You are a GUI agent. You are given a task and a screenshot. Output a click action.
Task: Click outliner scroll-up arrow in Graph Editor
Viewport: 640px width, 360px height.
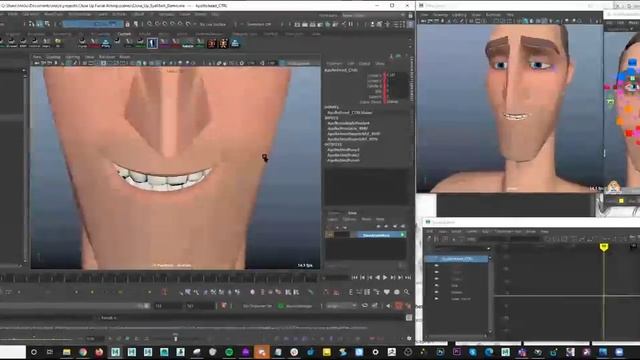[x=490, y=258]
